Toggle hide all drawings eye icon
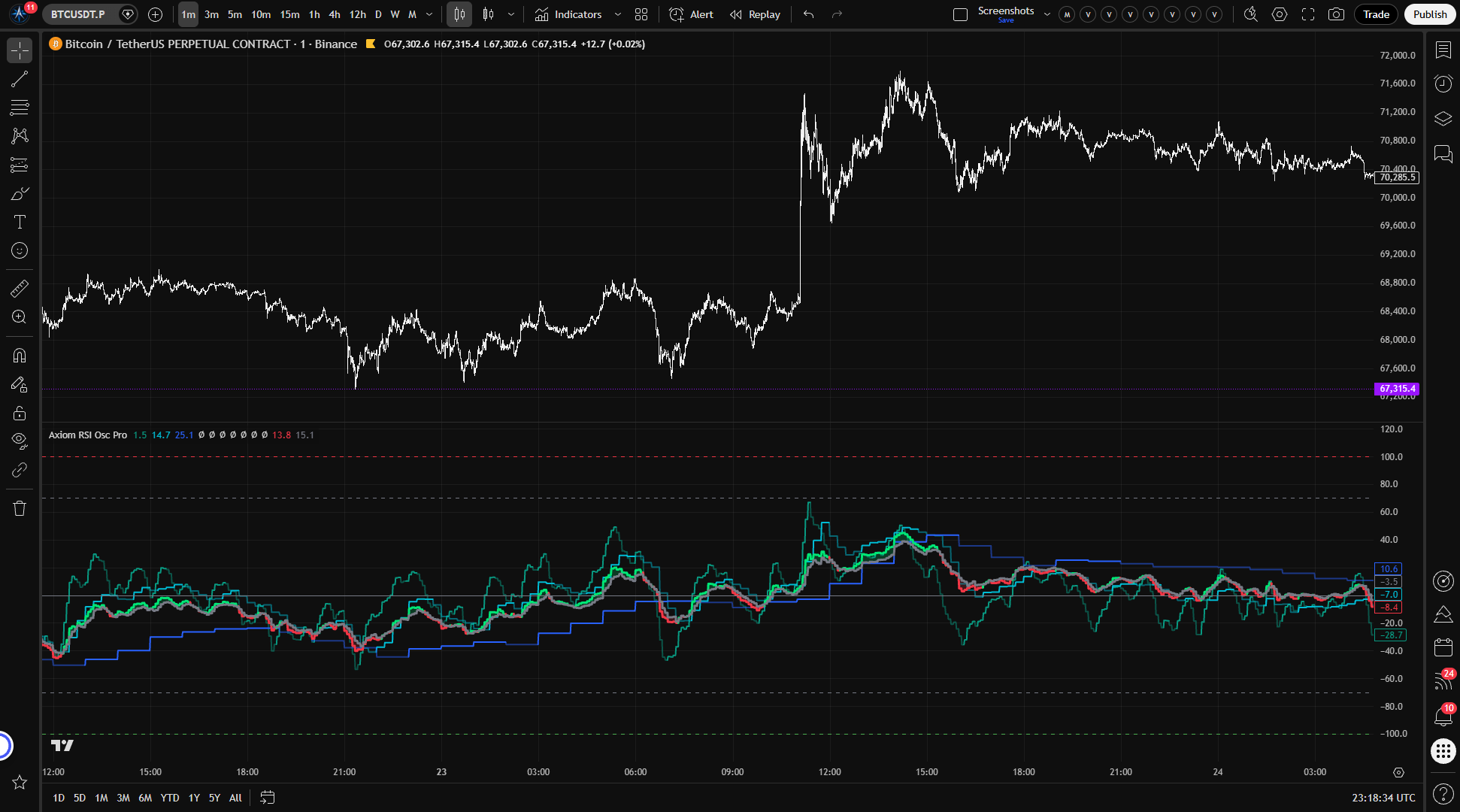The image size is (1460, 812). click(20, 440)
